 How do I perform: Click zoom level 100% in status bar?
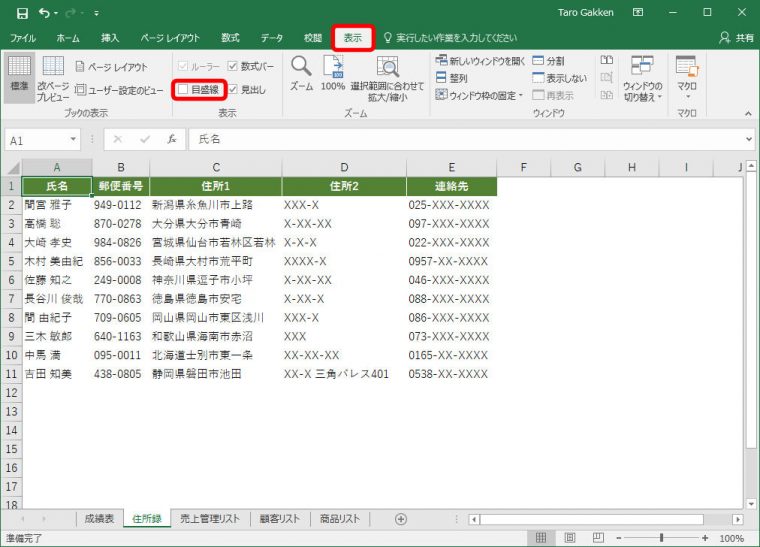pyautogui.click(x=731, y=538)
